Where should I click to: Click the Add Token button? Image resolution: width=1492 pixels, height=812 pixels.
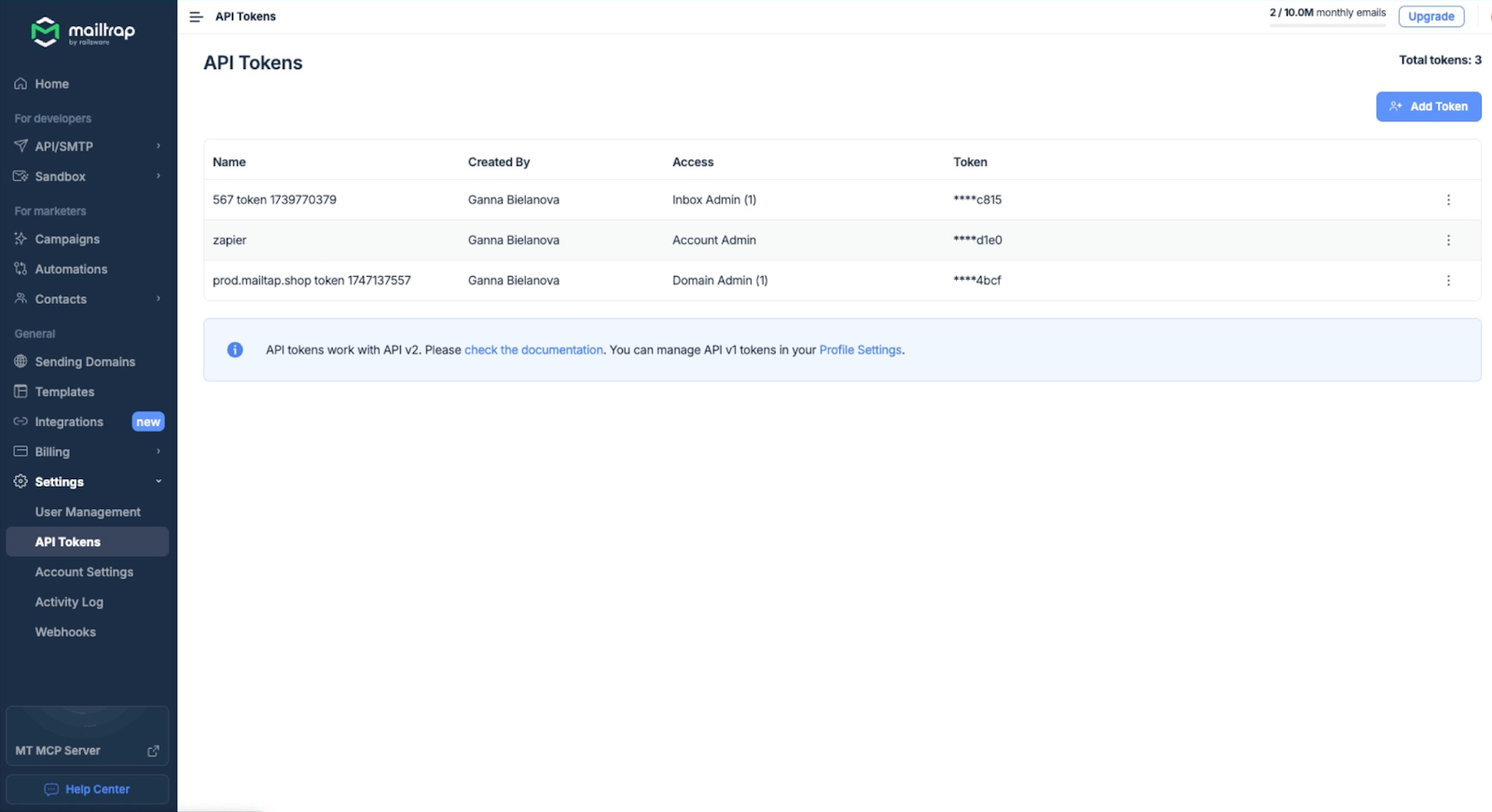click(x=1428, y=106)
